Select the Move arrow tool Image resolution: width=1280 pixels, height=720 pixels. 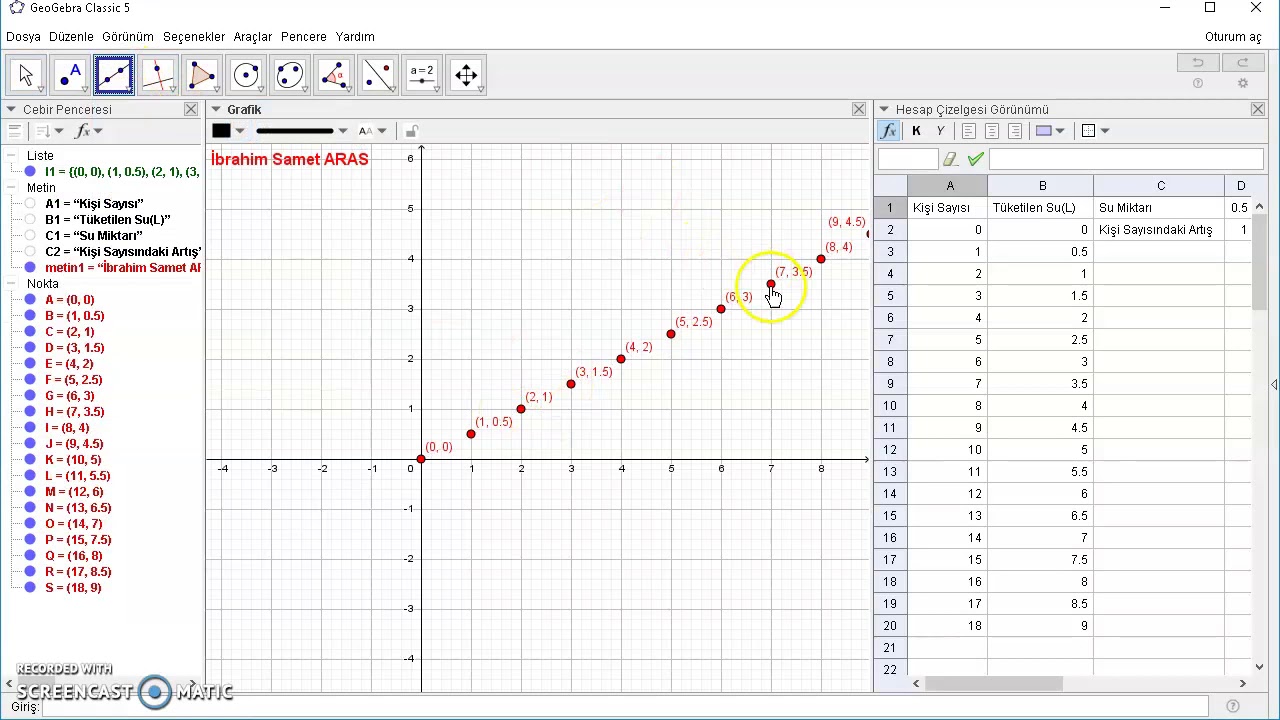[x=26, y=75]
